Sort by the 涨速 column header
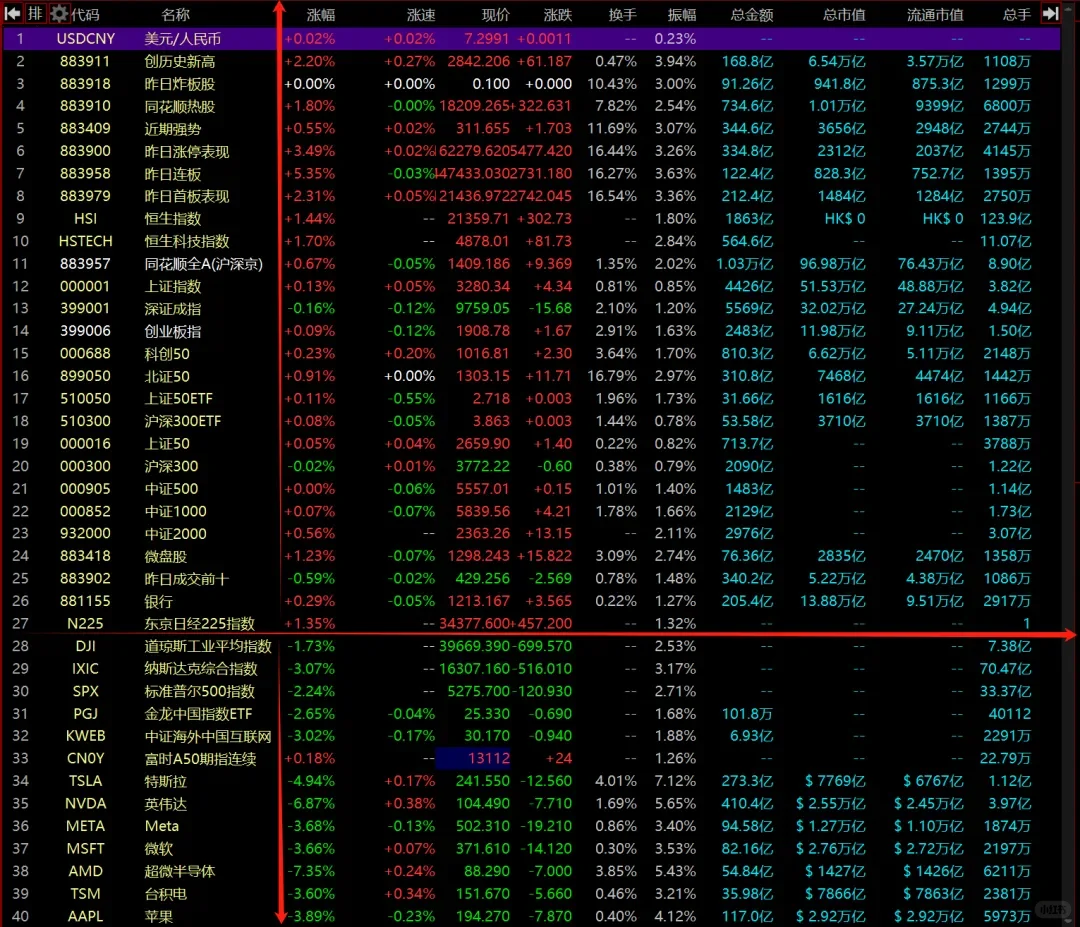1080x927 pixels. [420, 14]
